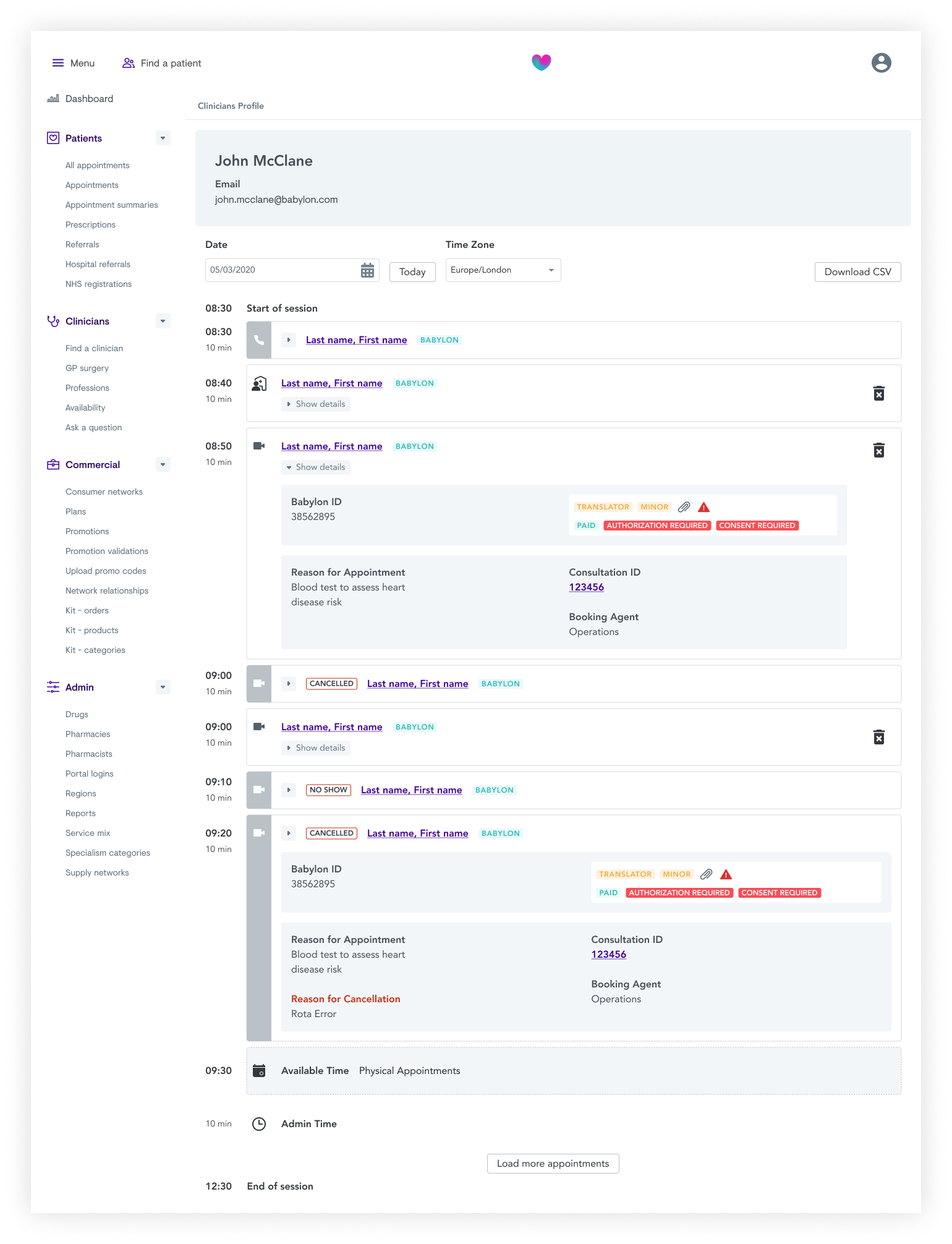Viewport: 952px width, 1244px height.
Task: Click the hamburger Menu icon
Action: pyautogui.click(x=58, y=63)
